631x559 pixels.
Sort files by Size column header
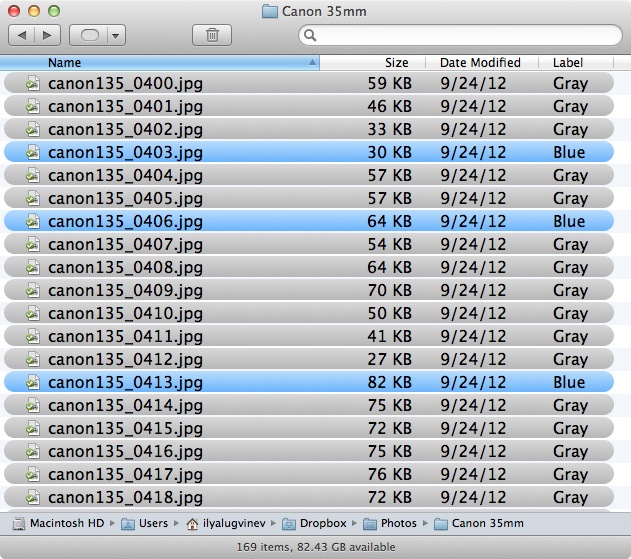[x=396, y=62]
